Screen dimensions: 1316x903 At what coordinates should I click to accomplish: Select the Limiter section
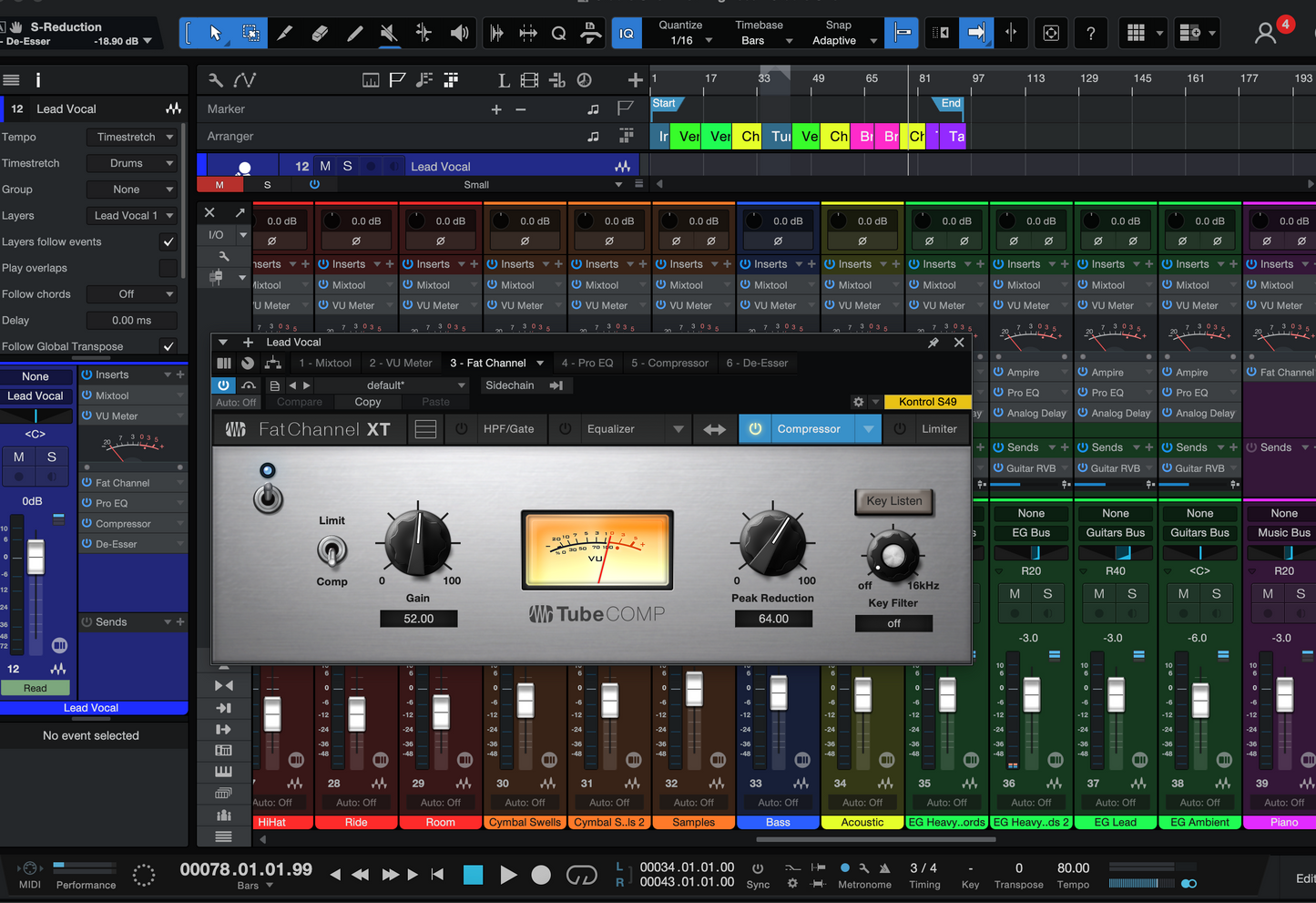pos(939,429)
